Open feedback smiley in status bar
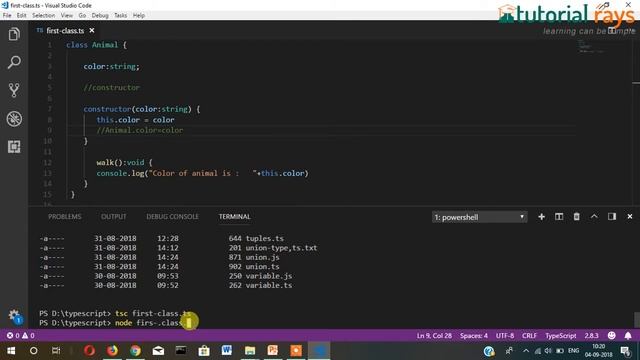Image resolution: width=640 pixels, height=360 pixels. coord(611,336)
